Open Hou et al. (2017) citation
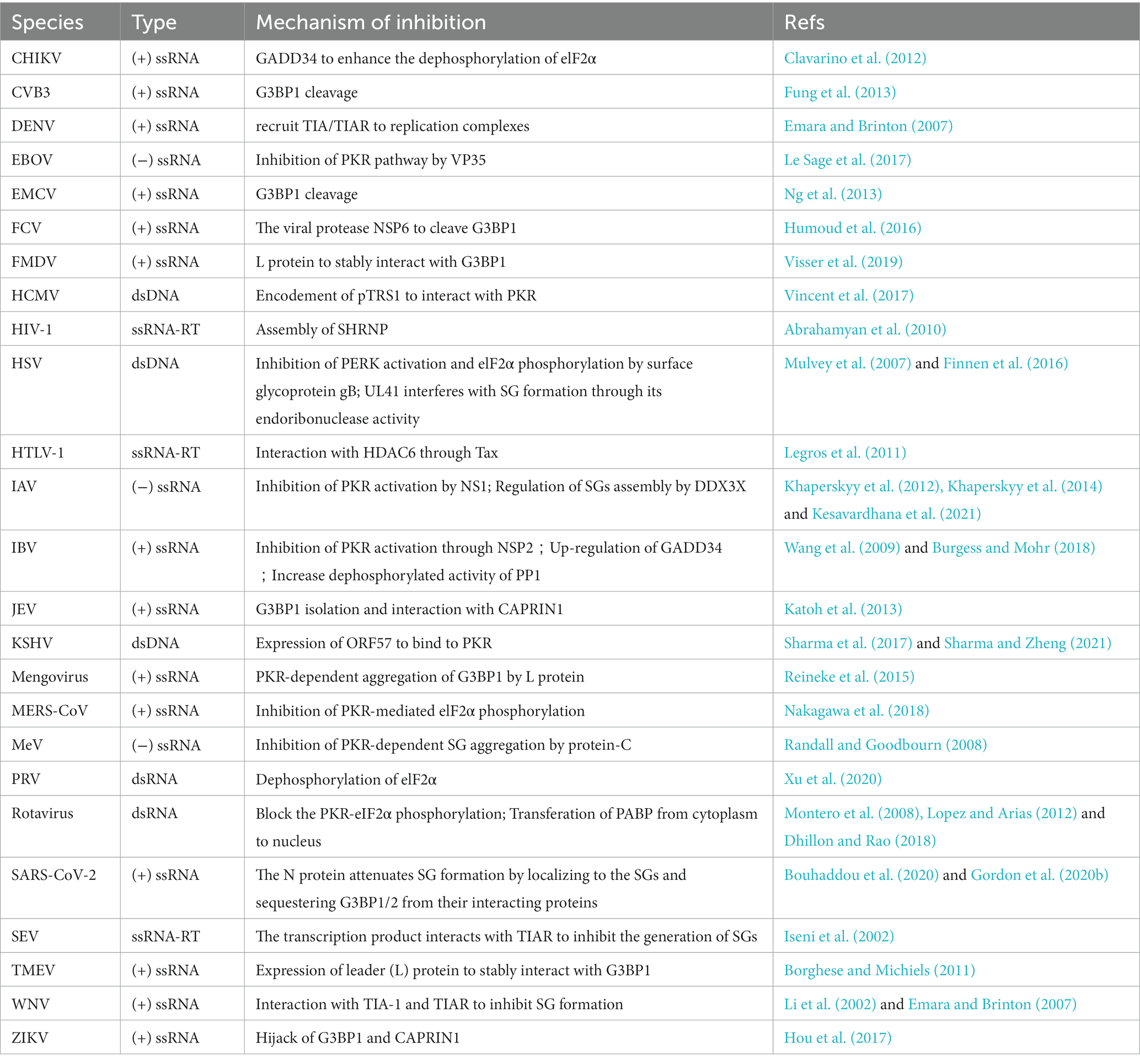The image size is (1140, 1064). click(x=838, y=1038)
